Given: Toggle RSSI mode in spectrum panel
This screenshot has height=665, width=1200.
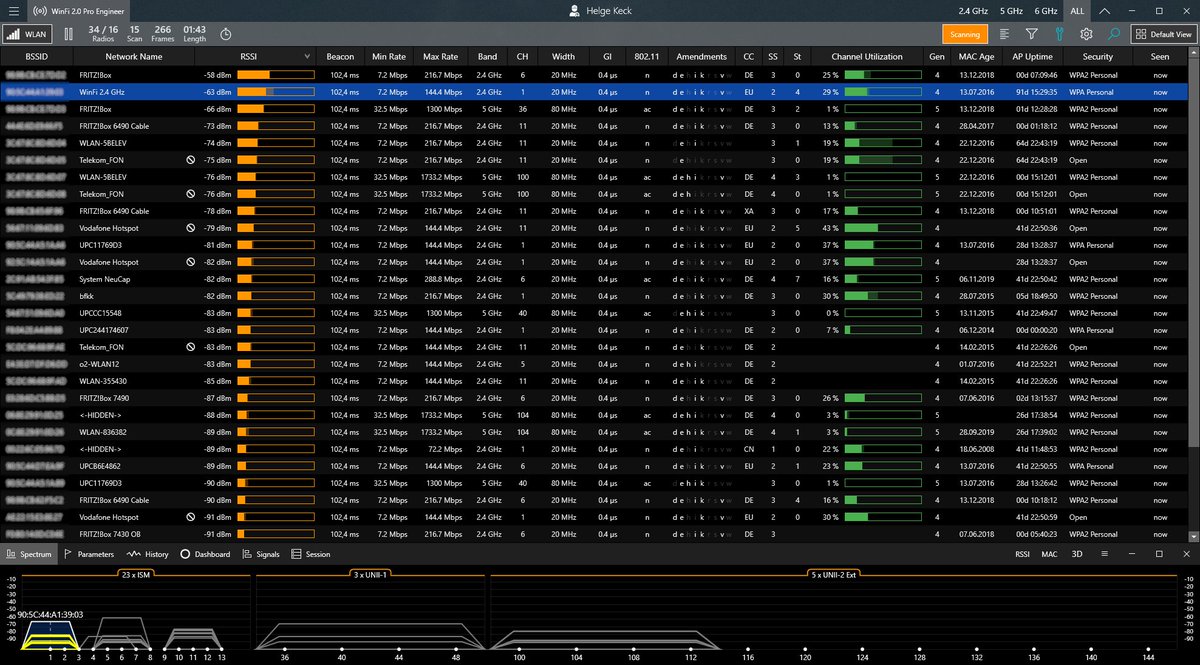Looking at the screenshot, I should tap(1022, 554).
